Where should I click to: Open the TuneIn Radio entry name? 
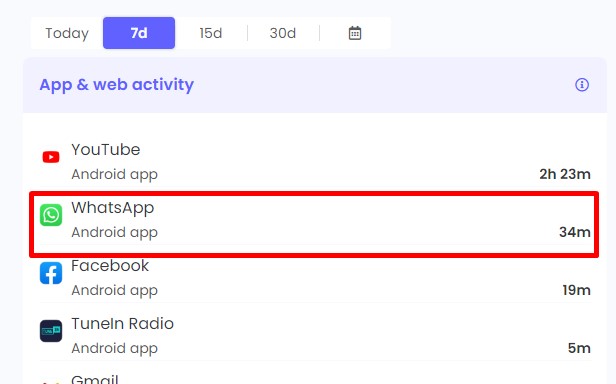click(123, 324)
